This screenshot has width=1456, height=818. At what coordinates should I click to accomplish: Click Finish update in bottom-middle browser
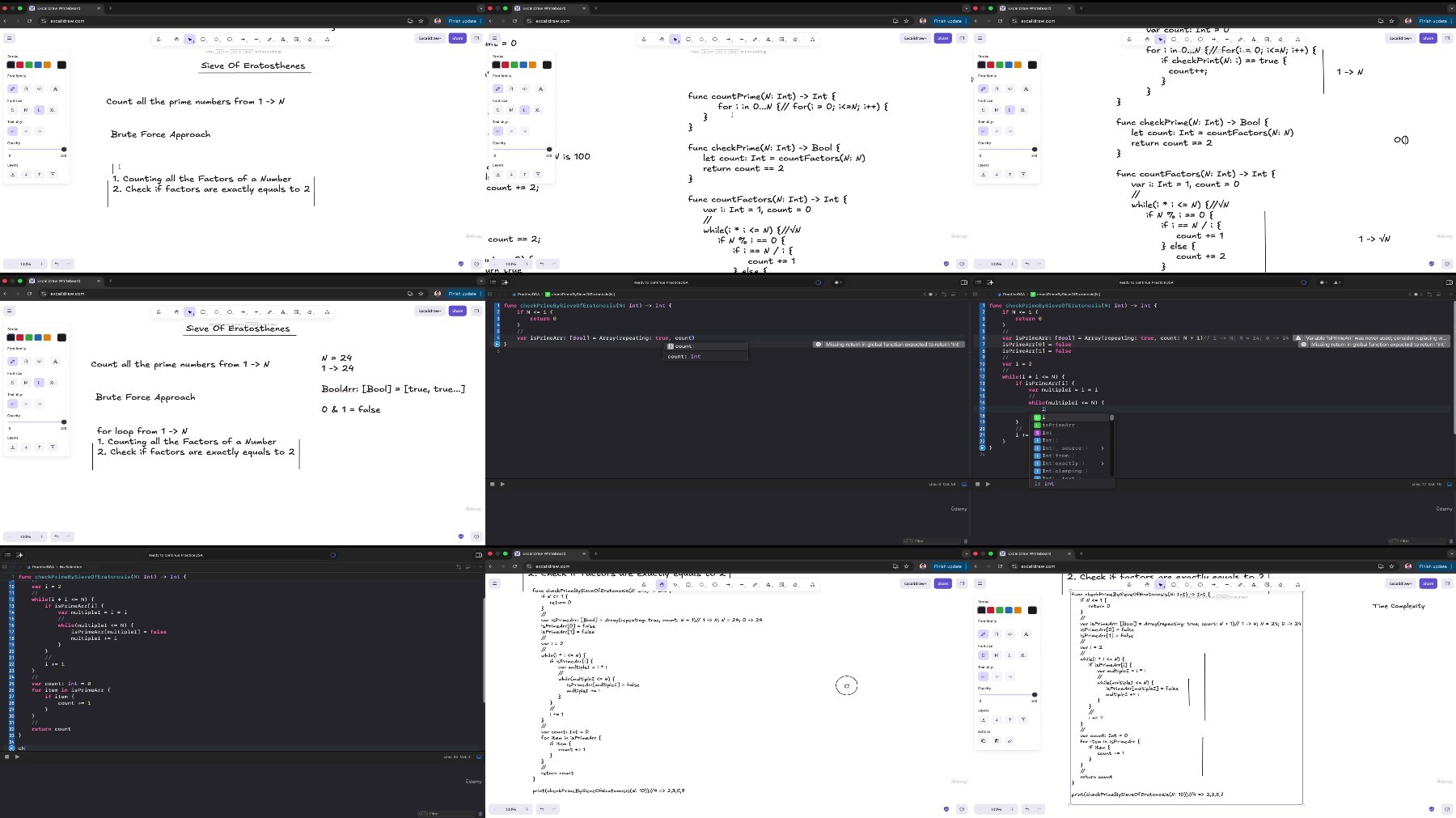(947, 566)
